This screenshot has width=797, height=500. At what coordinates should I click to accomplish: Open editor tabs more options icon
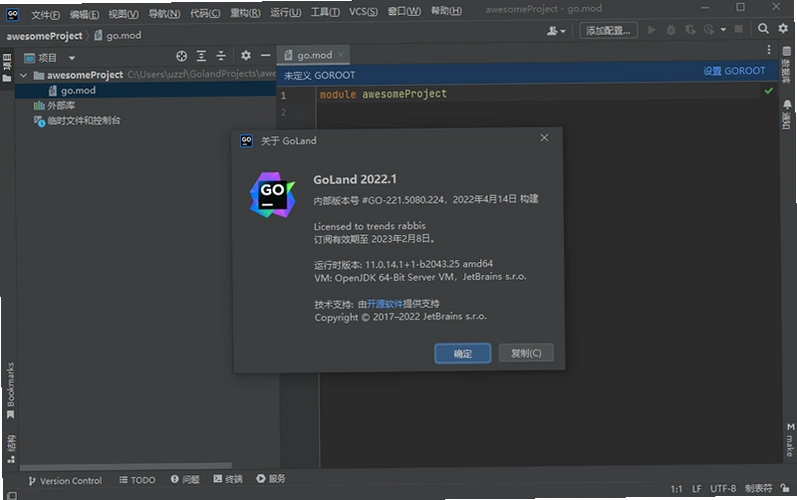pos(769,49)
